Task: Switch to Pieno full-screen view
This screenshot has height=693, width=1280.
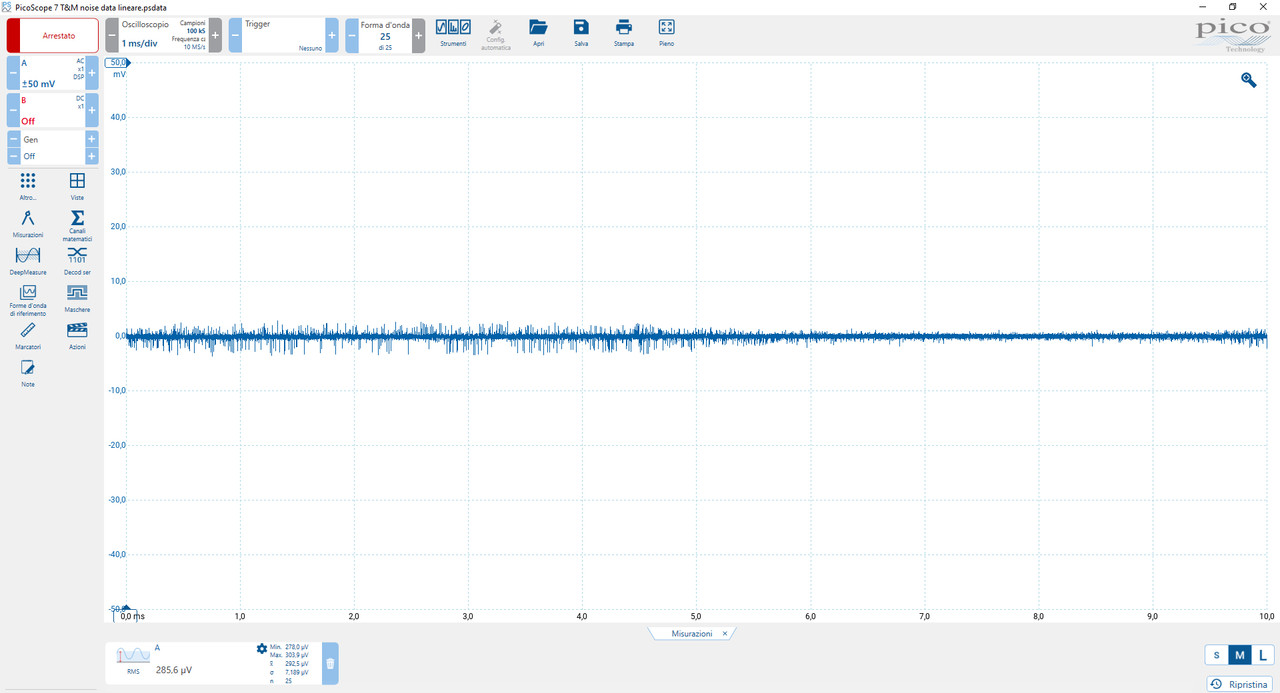Action: [x=667, y=33]
